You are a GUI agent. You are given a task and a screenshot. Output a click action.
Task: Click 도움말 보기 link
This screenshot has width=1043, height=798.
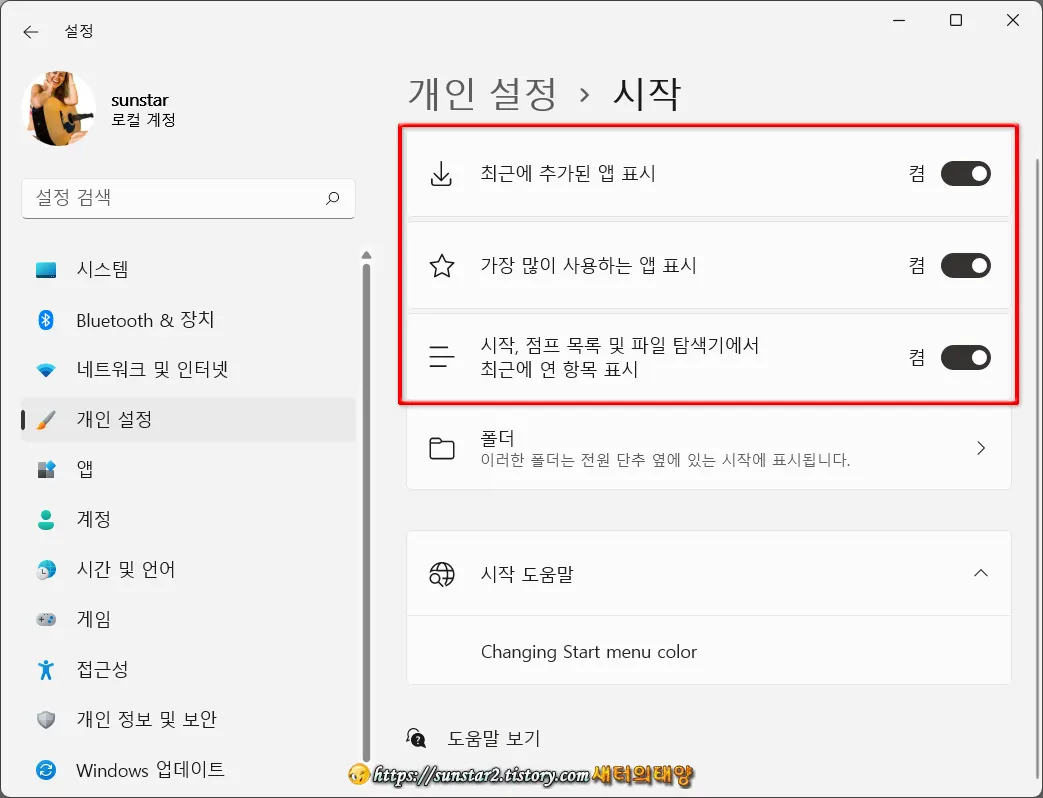tap(490, 737)
